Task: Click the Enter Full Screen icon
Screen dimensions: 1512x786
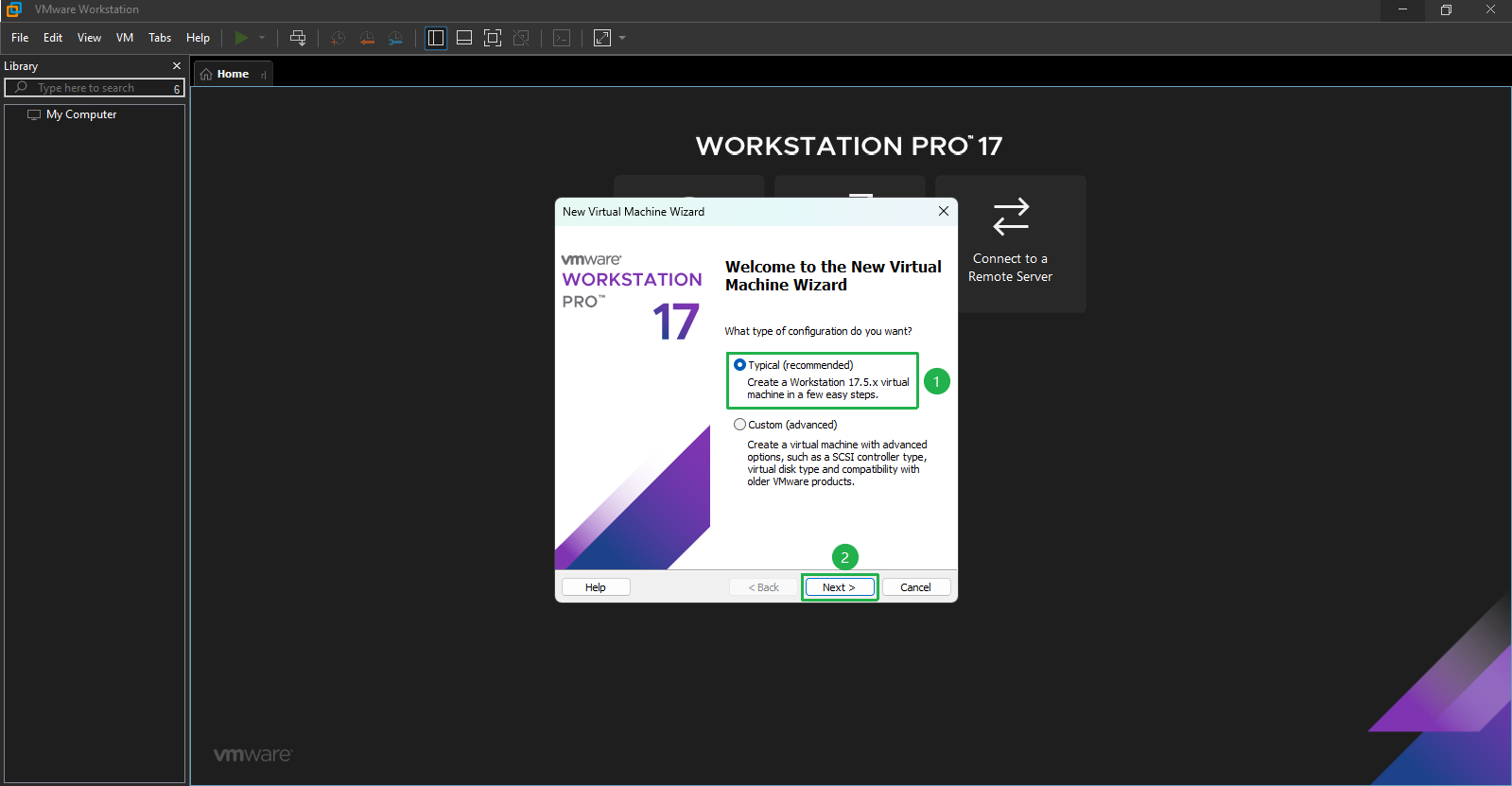Action: (493, 38)
